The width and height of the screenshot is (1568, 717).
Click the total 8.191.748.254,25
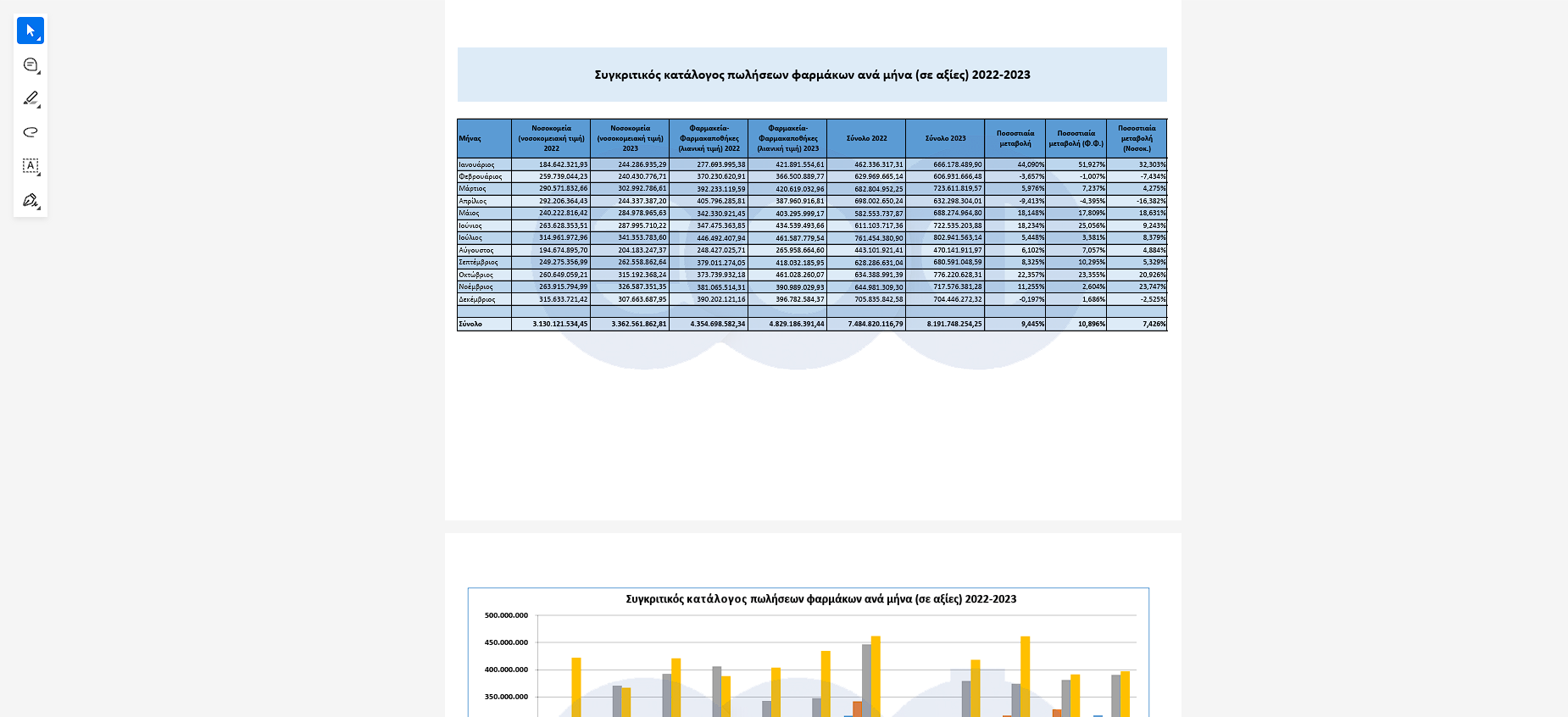pos(954,324)
